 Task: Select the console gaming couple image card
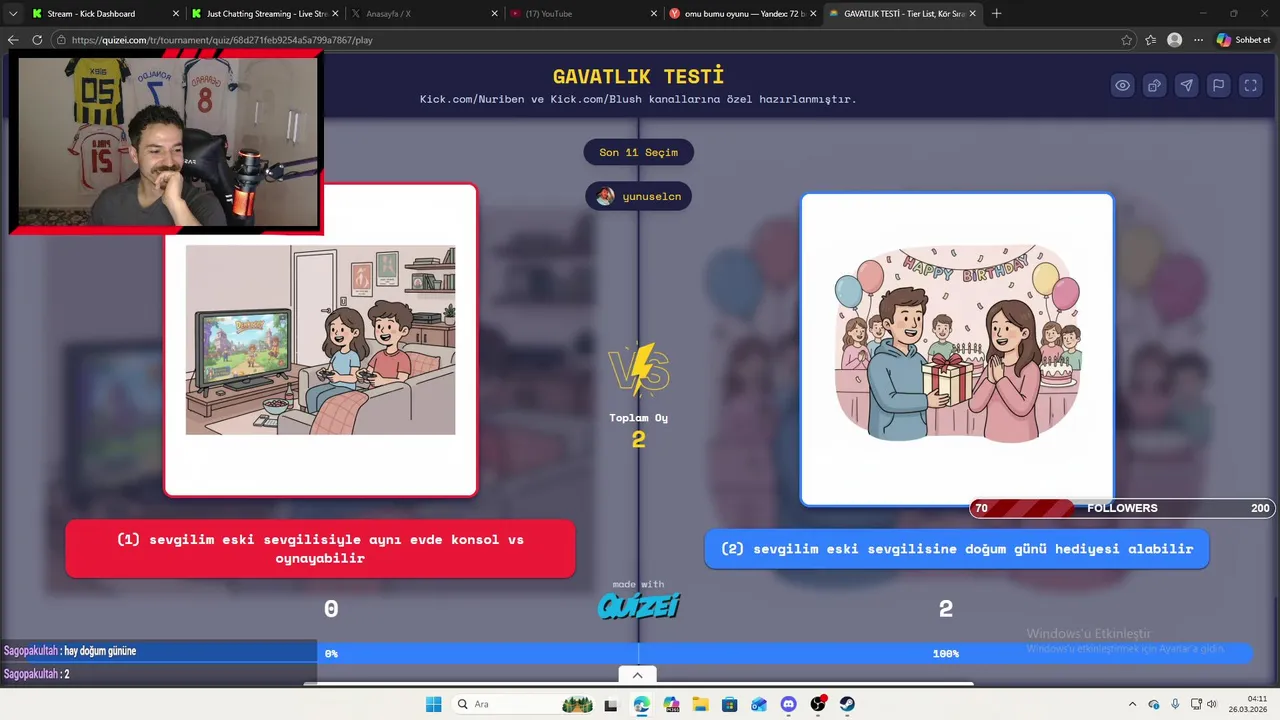pos(320,340)
